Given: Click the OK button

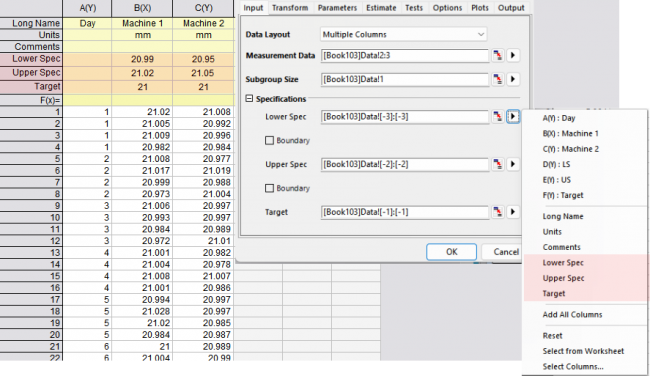Looking at the screenshot, I should tap(451, 252).
